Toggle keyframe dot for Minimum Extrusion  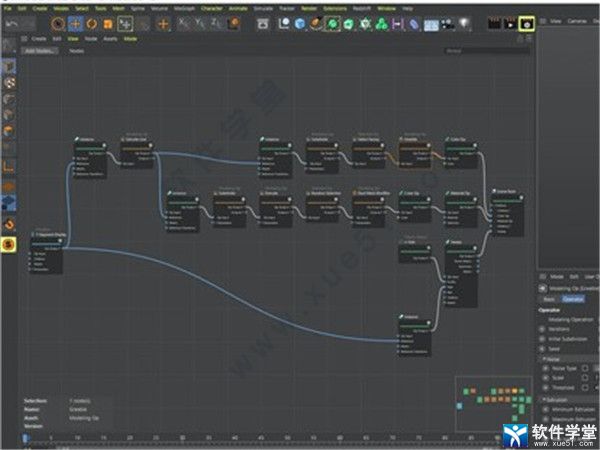(546, 409)
